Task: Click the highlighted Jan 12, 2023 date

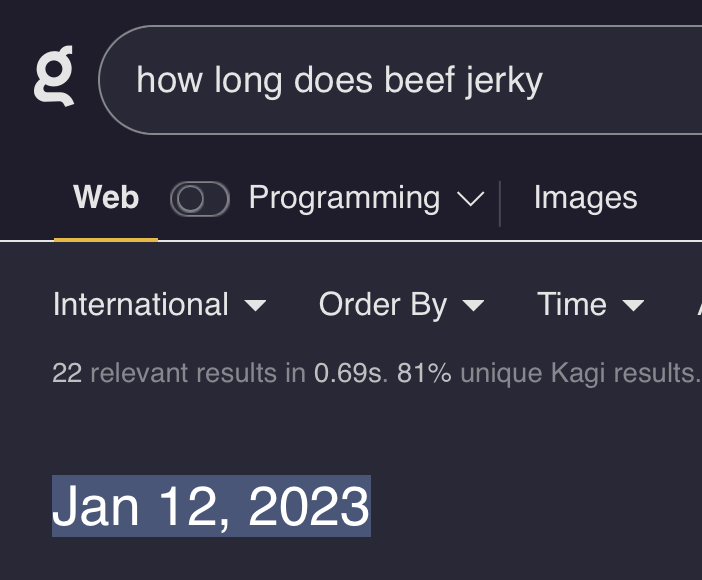Action: (x=211, y=506)
